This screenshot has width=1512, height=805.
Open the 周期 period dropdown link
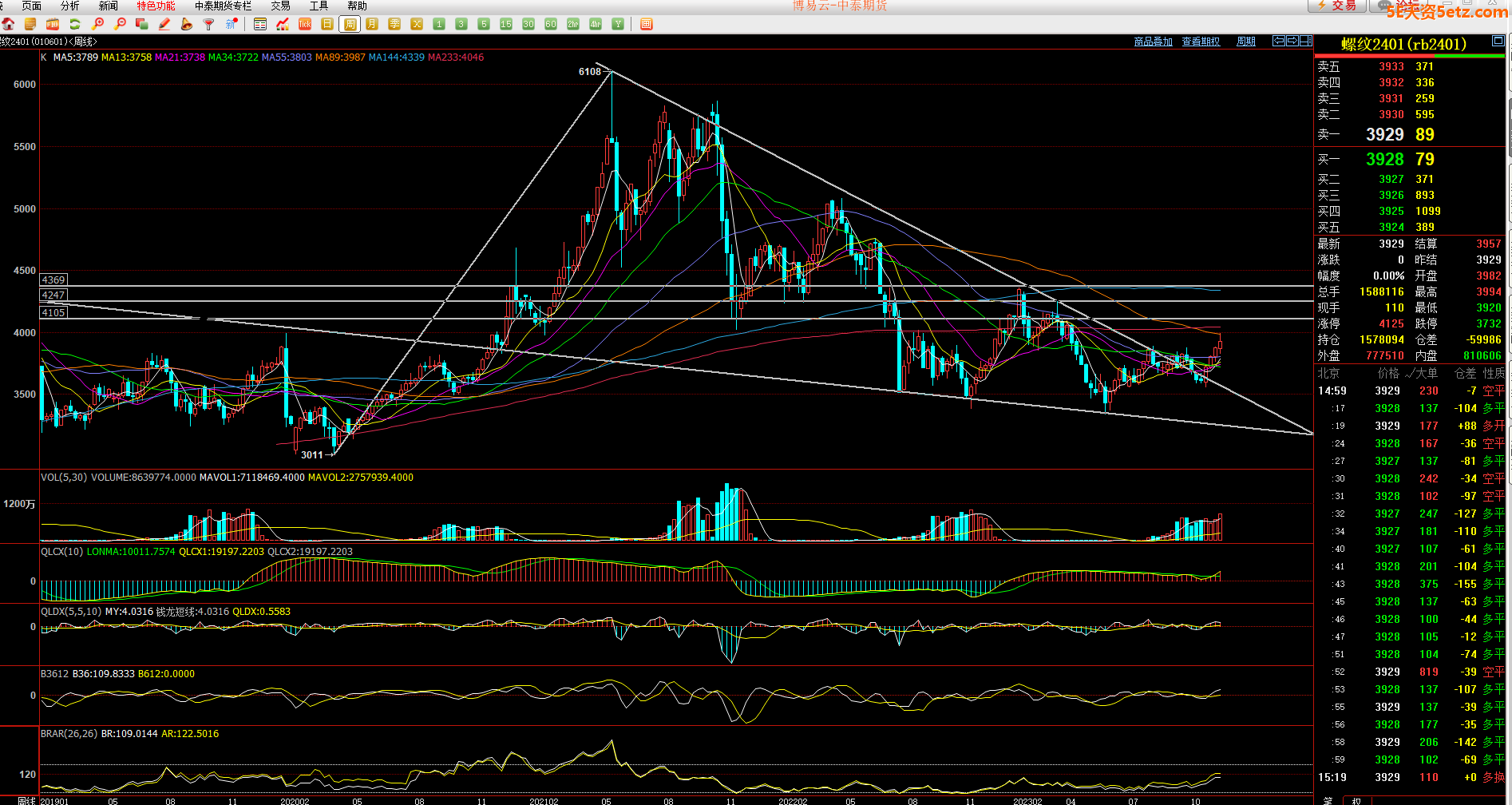point(1246,42)
